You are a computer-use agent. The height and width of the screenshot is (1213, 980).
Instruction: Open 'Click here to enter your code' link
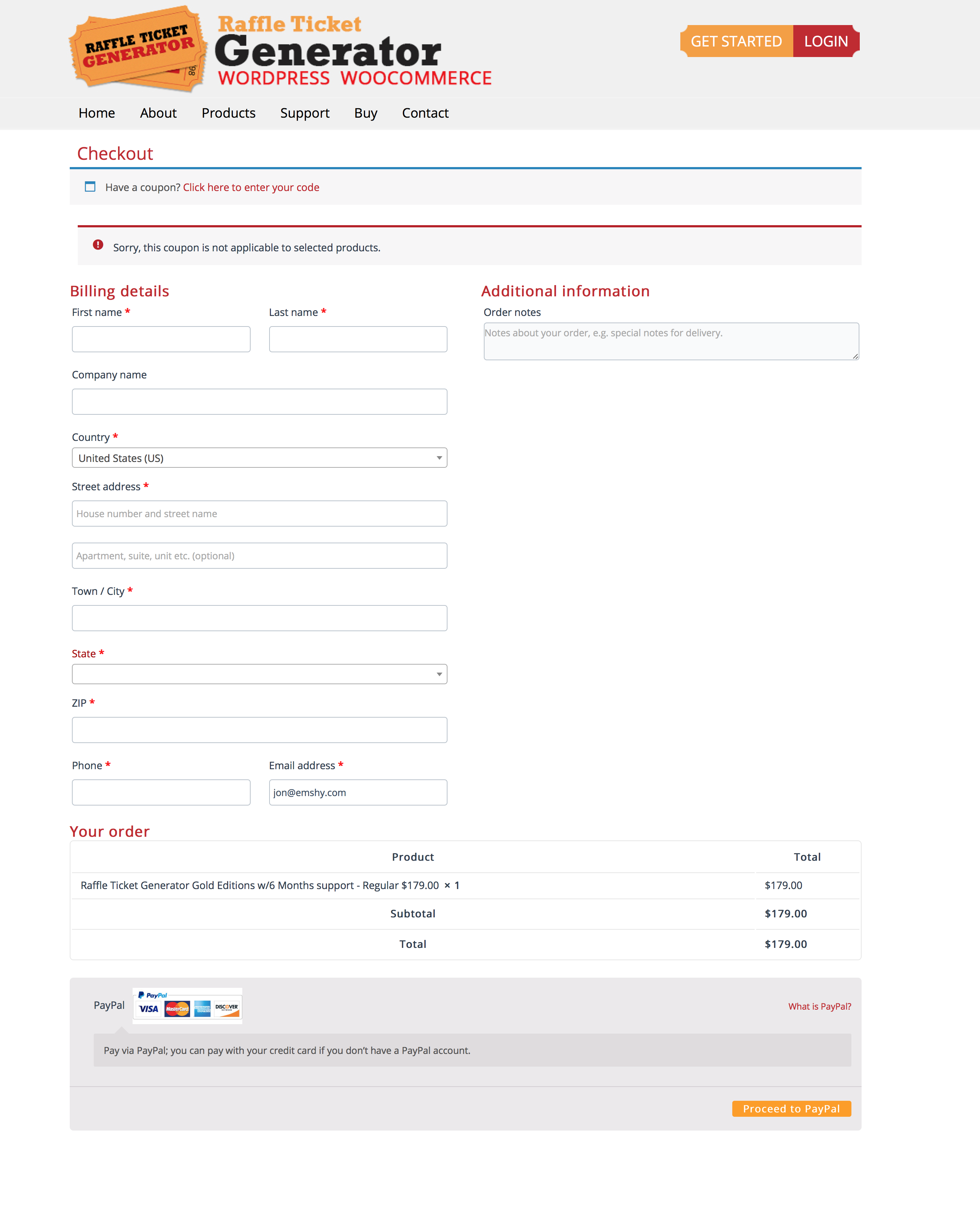click(x=251, y=187)
